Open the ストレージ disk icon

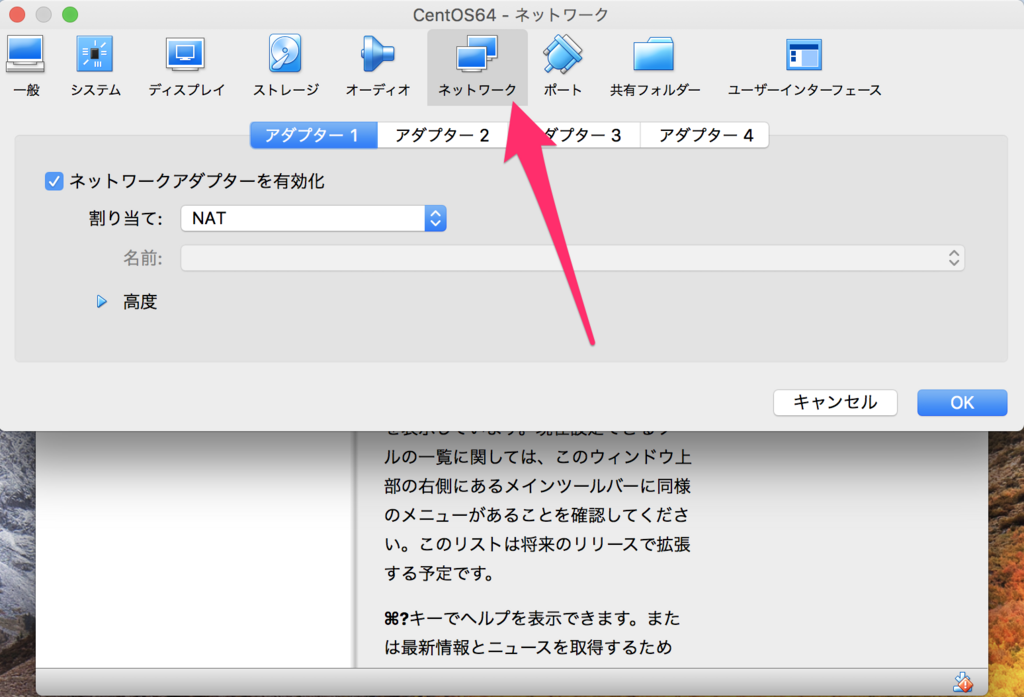[x=285, y=53]
